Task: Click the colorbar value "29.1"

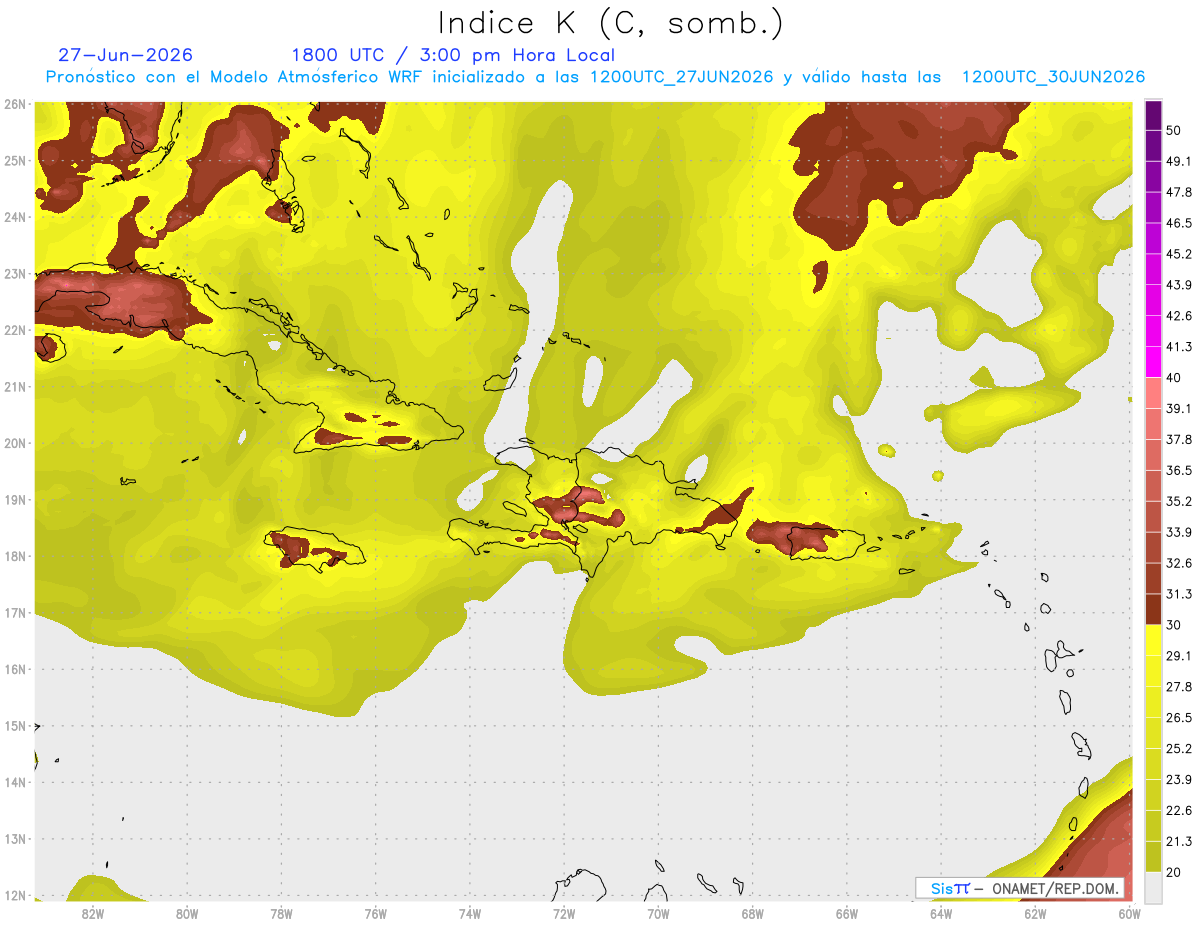Action: (1178, 656)
